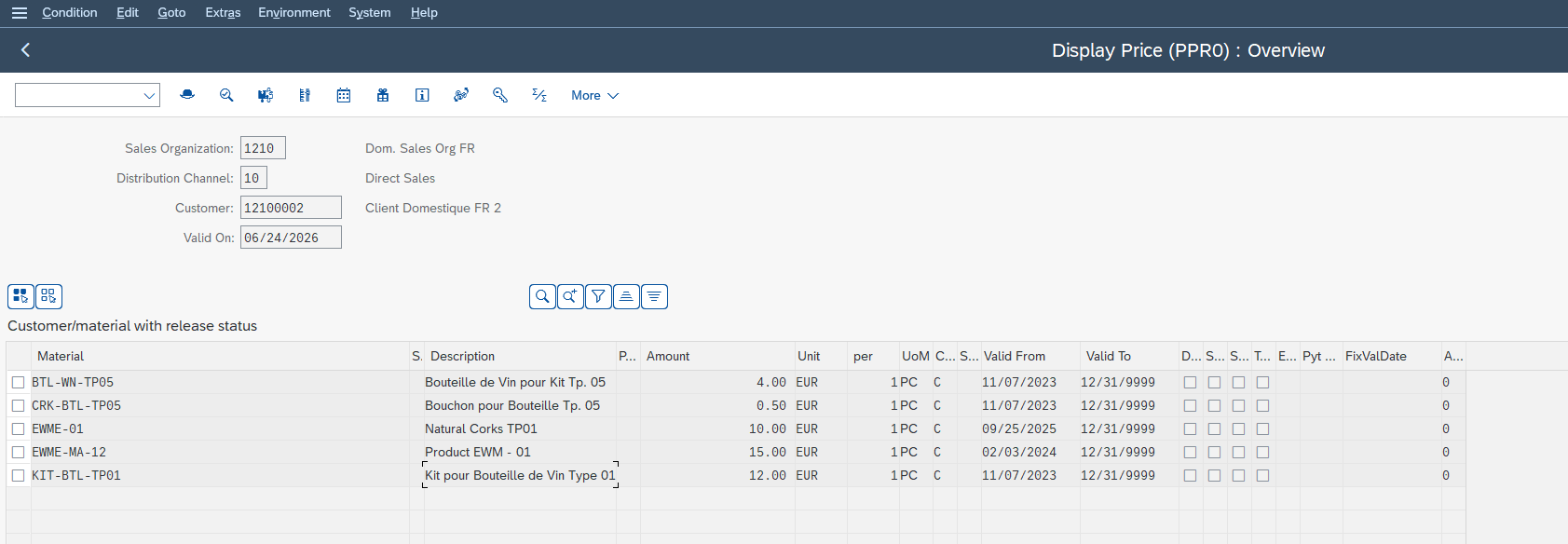Open the Help menu

(424, 12)
